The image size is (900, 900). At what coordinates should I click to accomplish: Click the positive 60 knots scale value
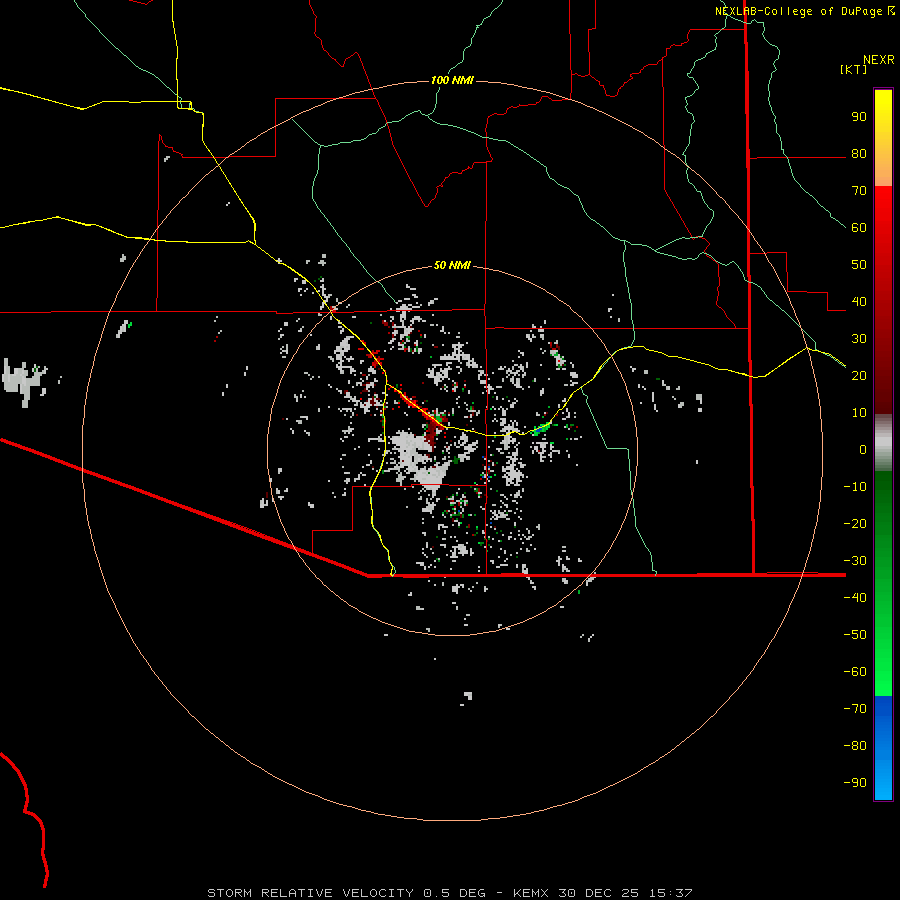coord(859,228)
